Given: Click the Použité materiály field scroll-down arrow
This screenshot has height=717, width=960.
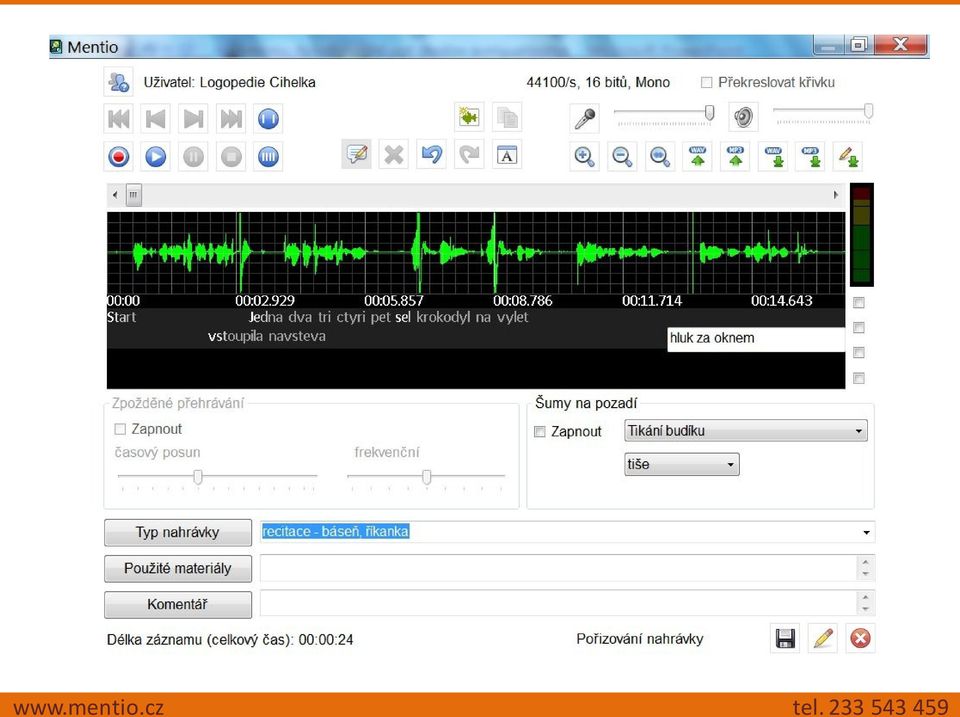Looking at the screenshot, I should [x=865, y=574].
